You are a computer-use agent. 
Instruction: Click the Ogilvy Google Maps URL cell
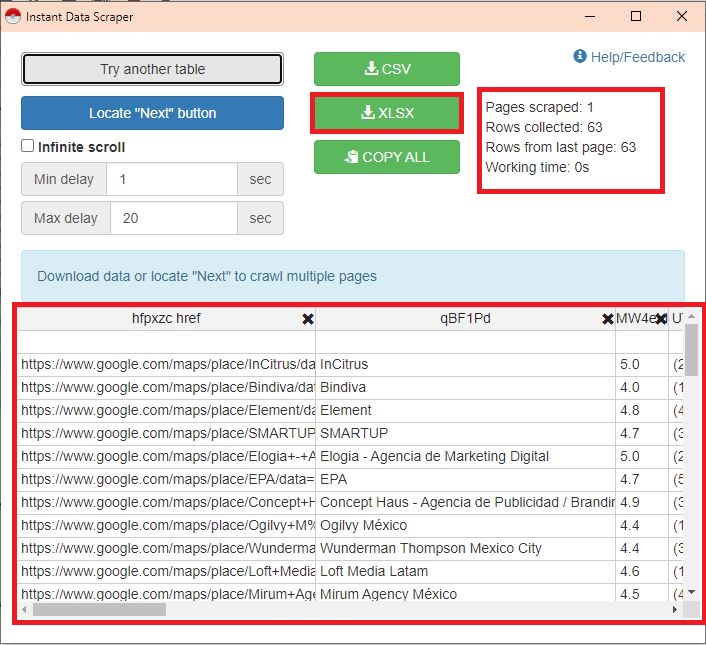click(167, 525)
